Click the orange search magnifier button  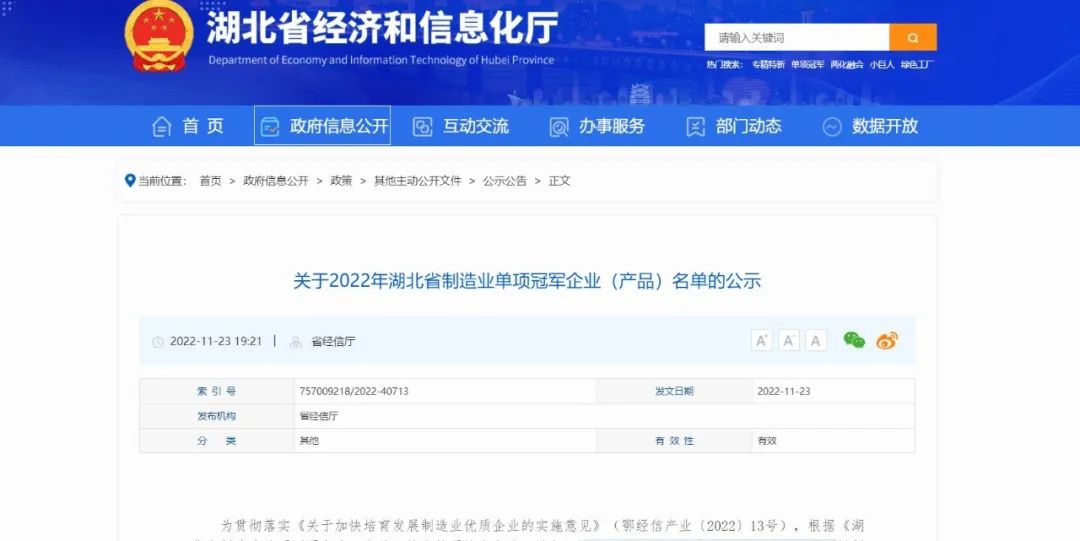[x=913, y=38]
